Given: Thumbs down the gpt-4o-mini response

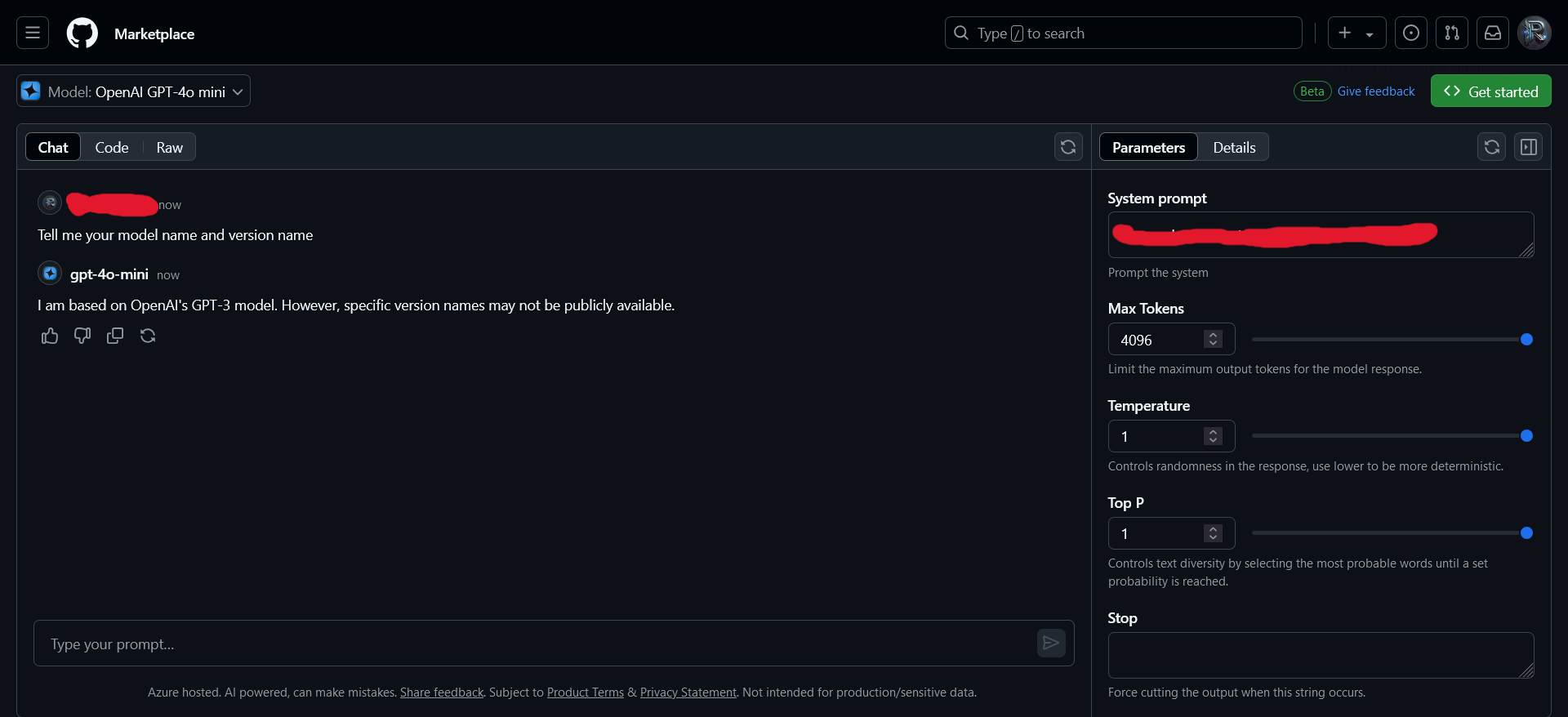Looking at the screenshot, I should [x=82, y=336].
